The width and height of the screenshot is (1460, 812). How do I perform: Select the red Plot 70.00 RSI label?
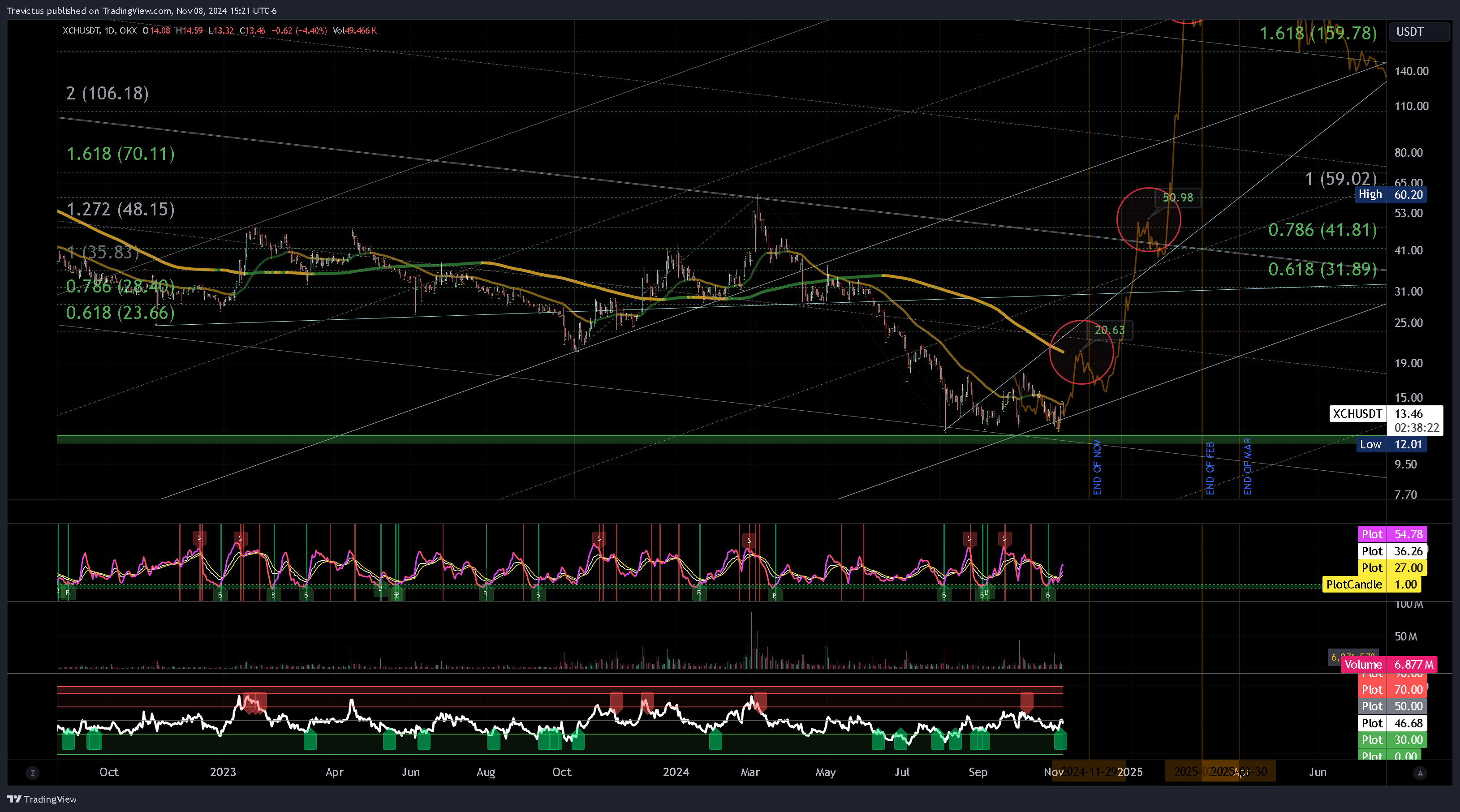pyautogui.click(x=1391, y=690)
